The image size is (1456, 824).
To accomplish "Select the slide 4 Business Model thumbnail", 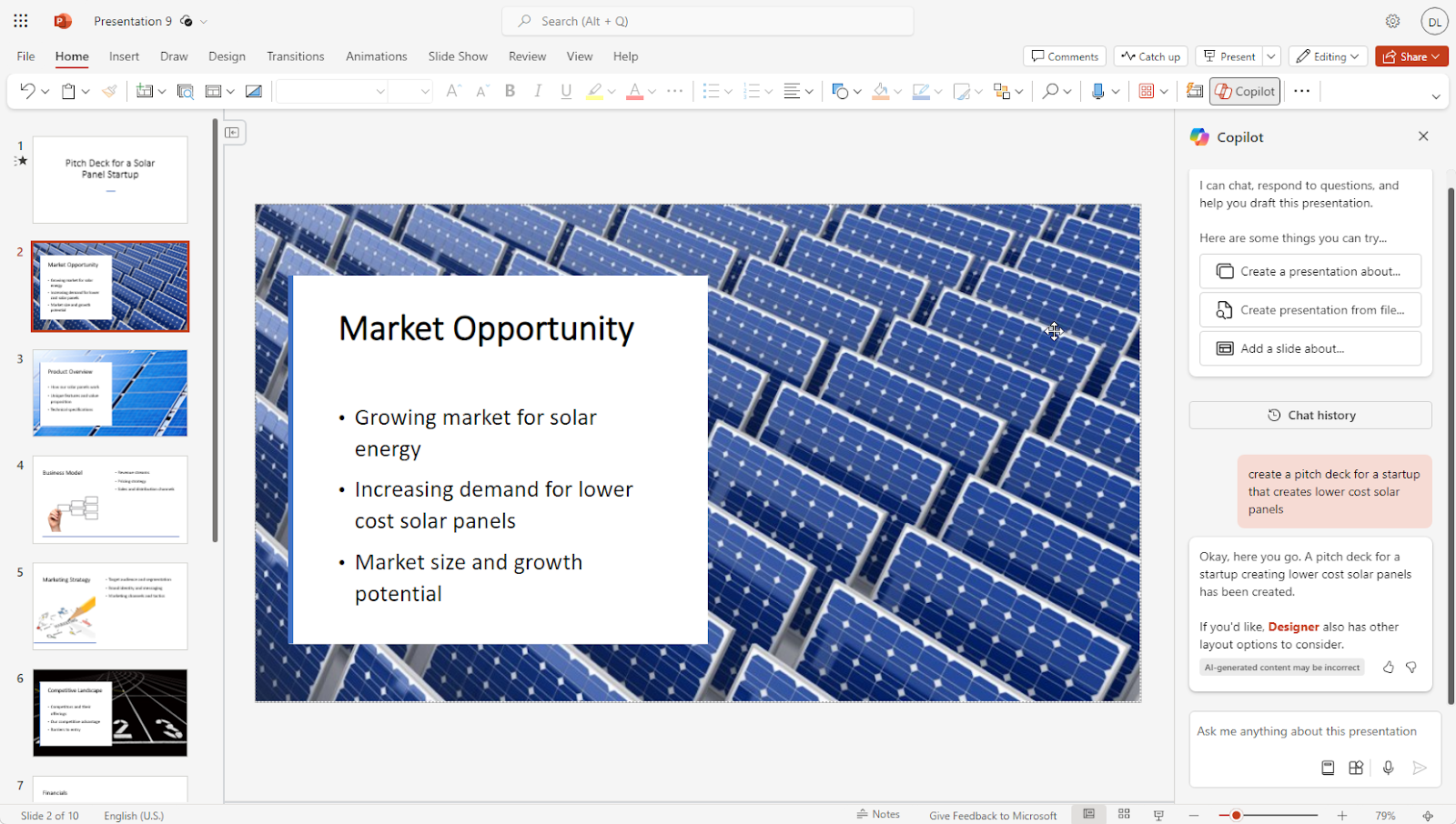I will click(110, 499).
